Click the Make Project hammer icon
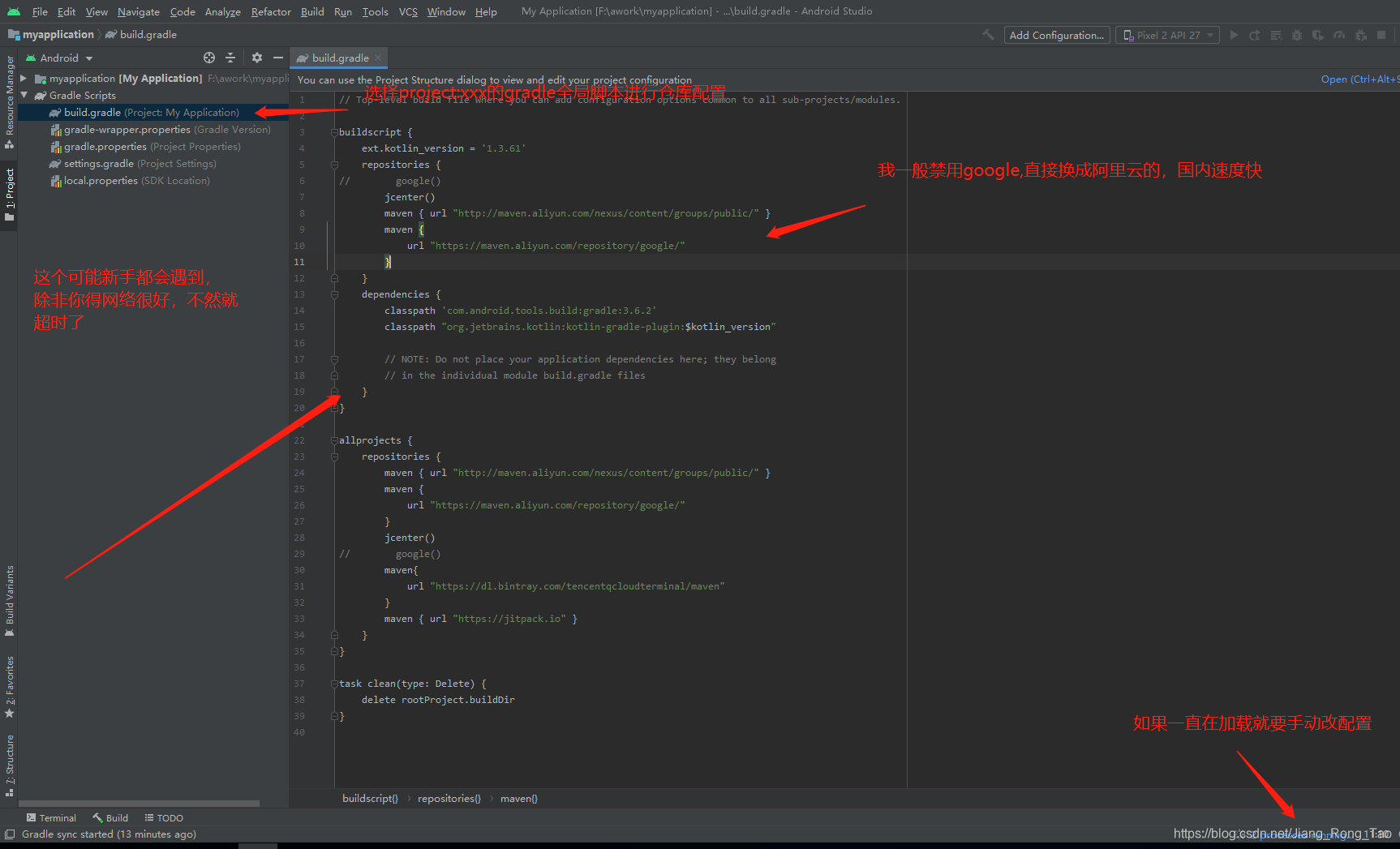The width and height of the screenshot is (1400, 849). (987, 35)
